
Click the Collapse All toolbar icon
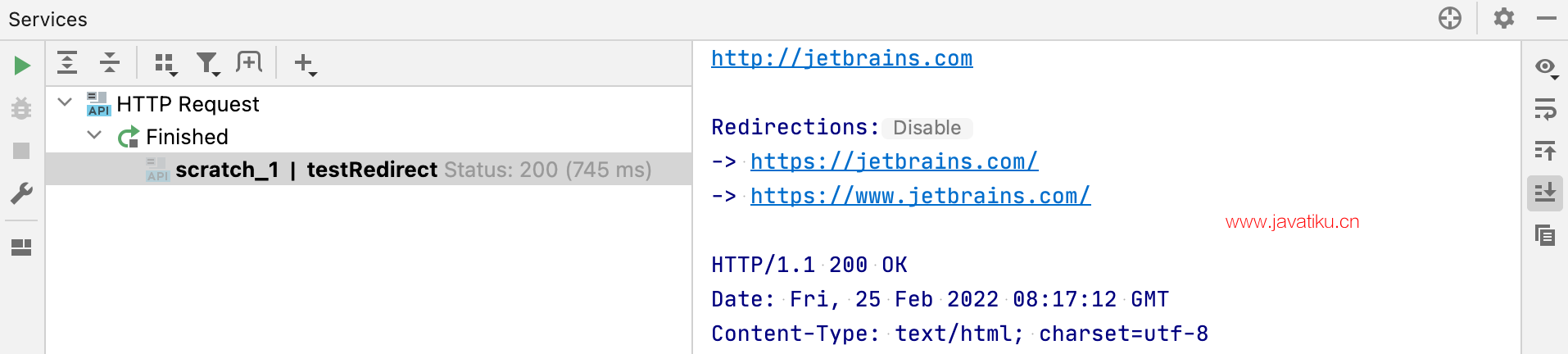pos(109,62)
